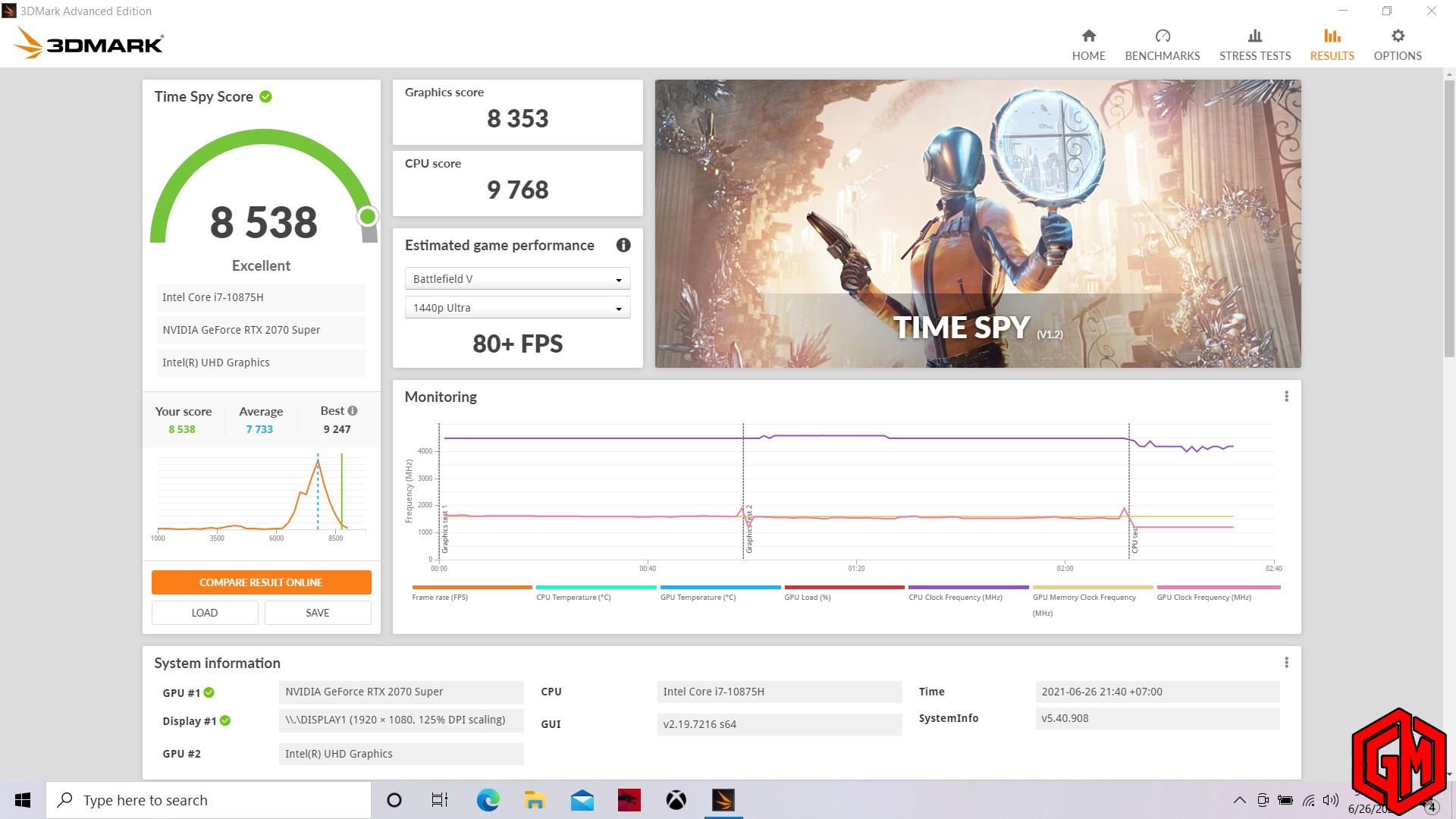Click the battery tray icon
Image resolution: width=1456 pixels, height=819 pixels.
coord(1285,800)
